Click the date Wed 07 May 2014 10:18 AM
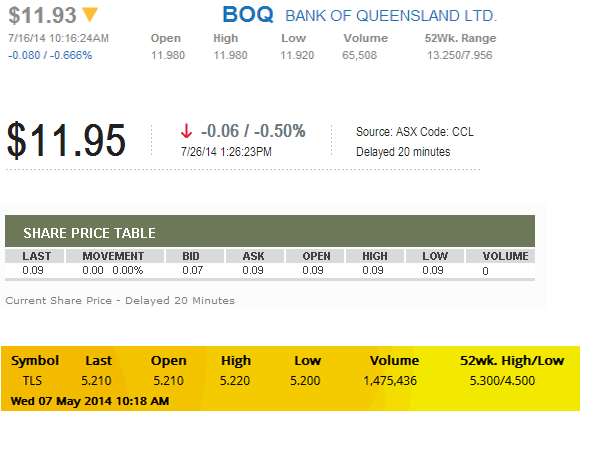 [x=90, y=401]
